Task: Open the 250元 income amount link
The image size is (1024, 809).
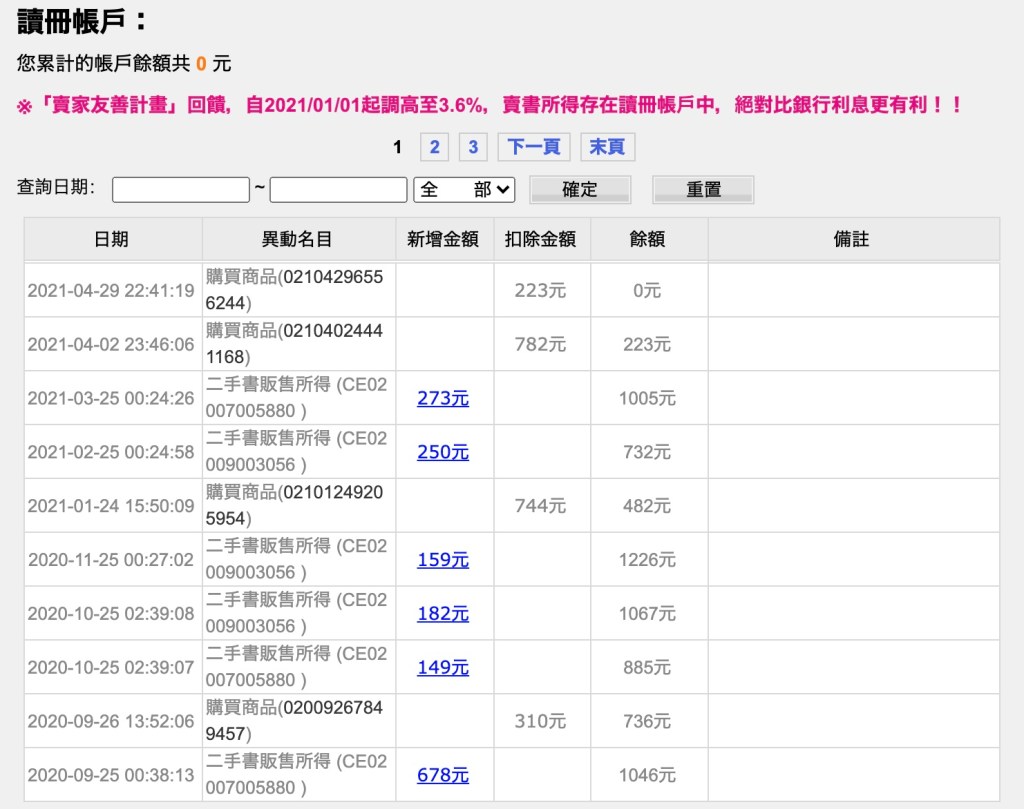Action: [442, 452]
